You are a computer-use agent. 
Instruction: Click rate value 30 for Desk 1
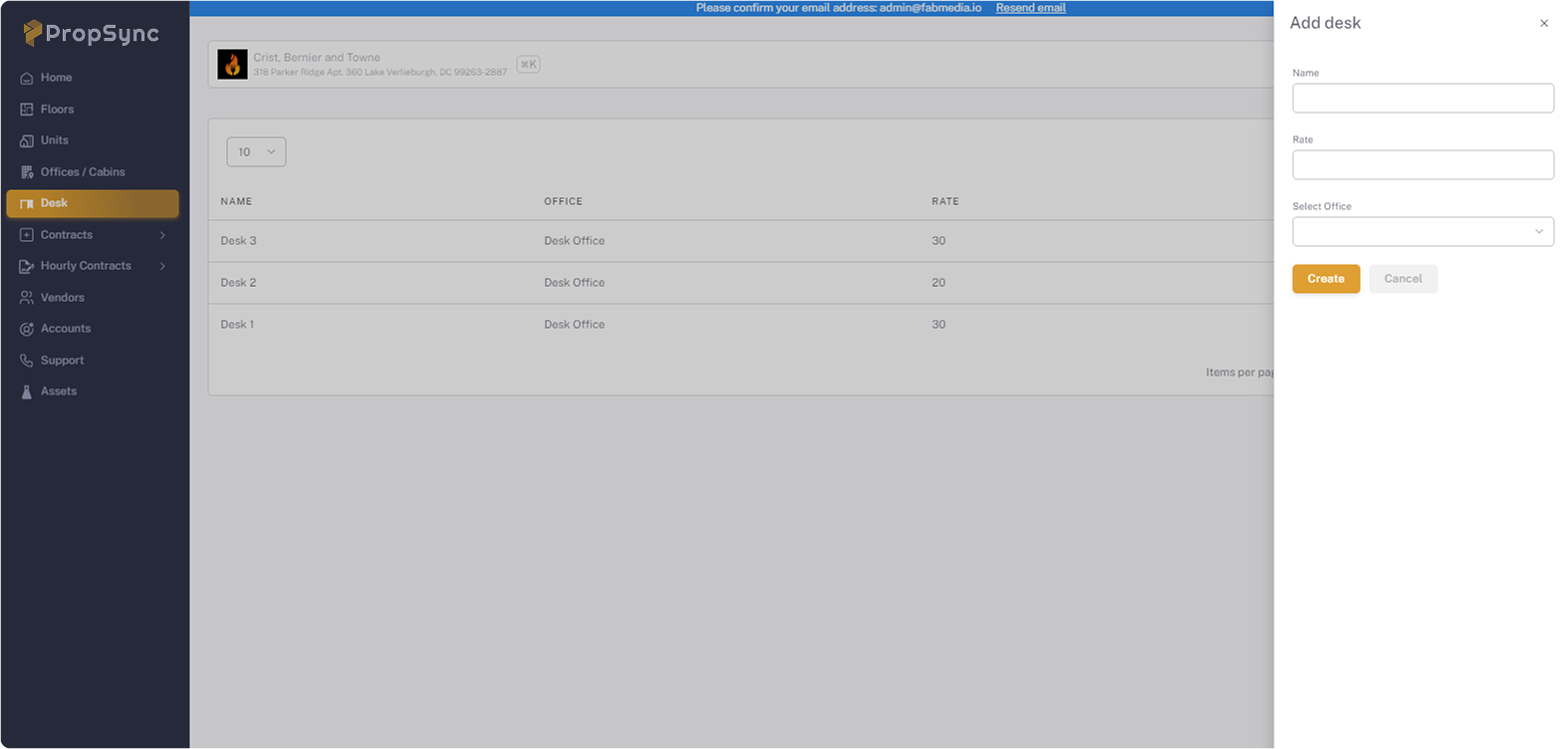pos(938,325)
